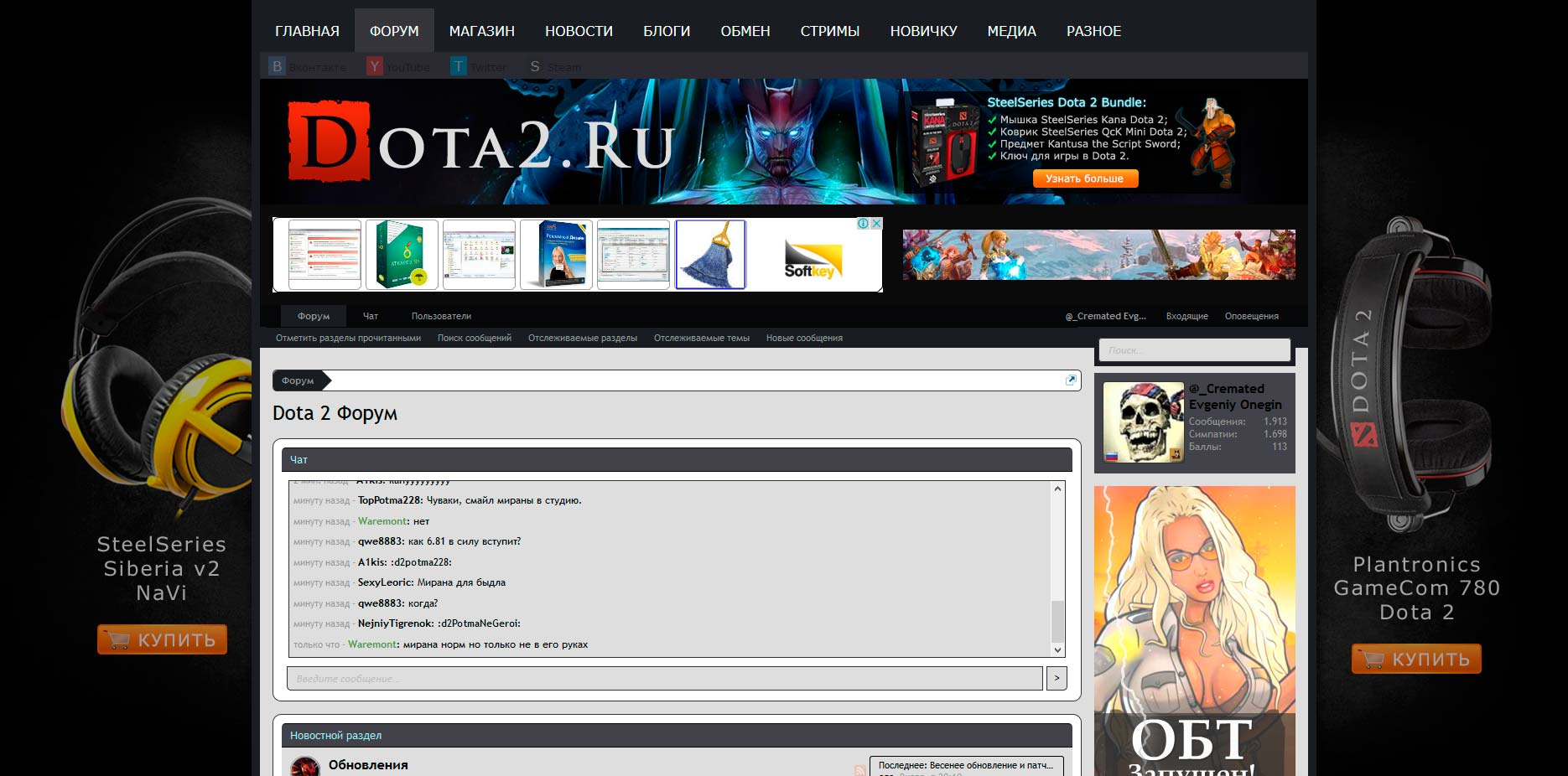The height and width of the screenshot is (776, 1568).
Task: Open the РАЗНОЕ menu item
Action: 1093,31
